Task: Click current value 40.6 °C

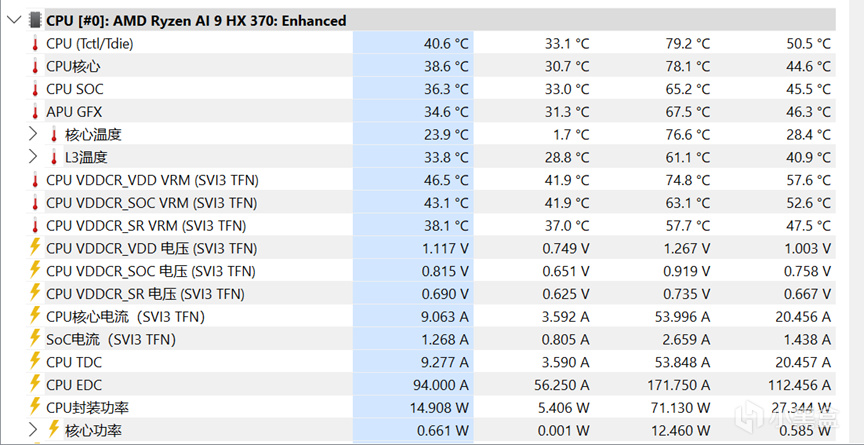Action: click(x=446, y=44)
